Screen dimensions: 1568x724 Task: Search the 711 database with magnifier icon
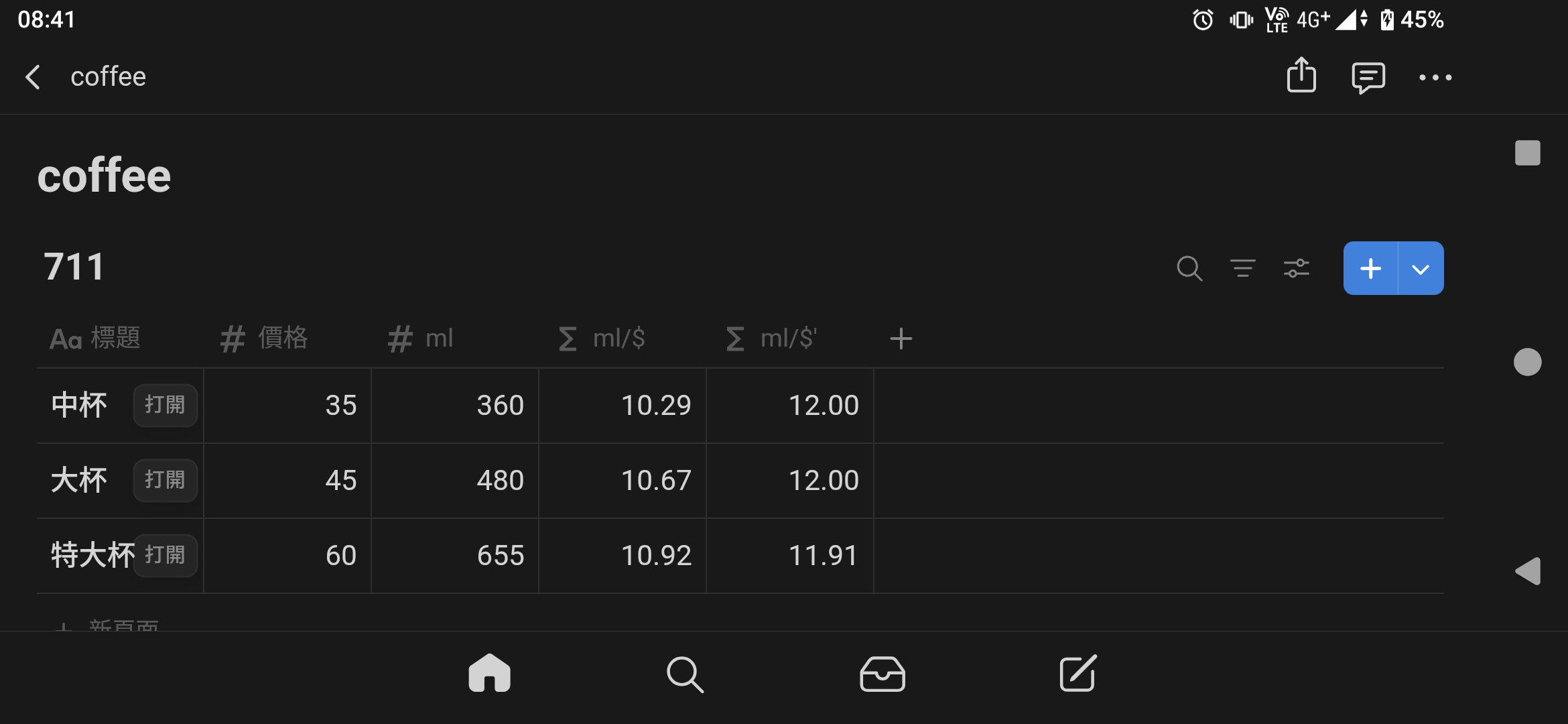(x=1189, y=269)
